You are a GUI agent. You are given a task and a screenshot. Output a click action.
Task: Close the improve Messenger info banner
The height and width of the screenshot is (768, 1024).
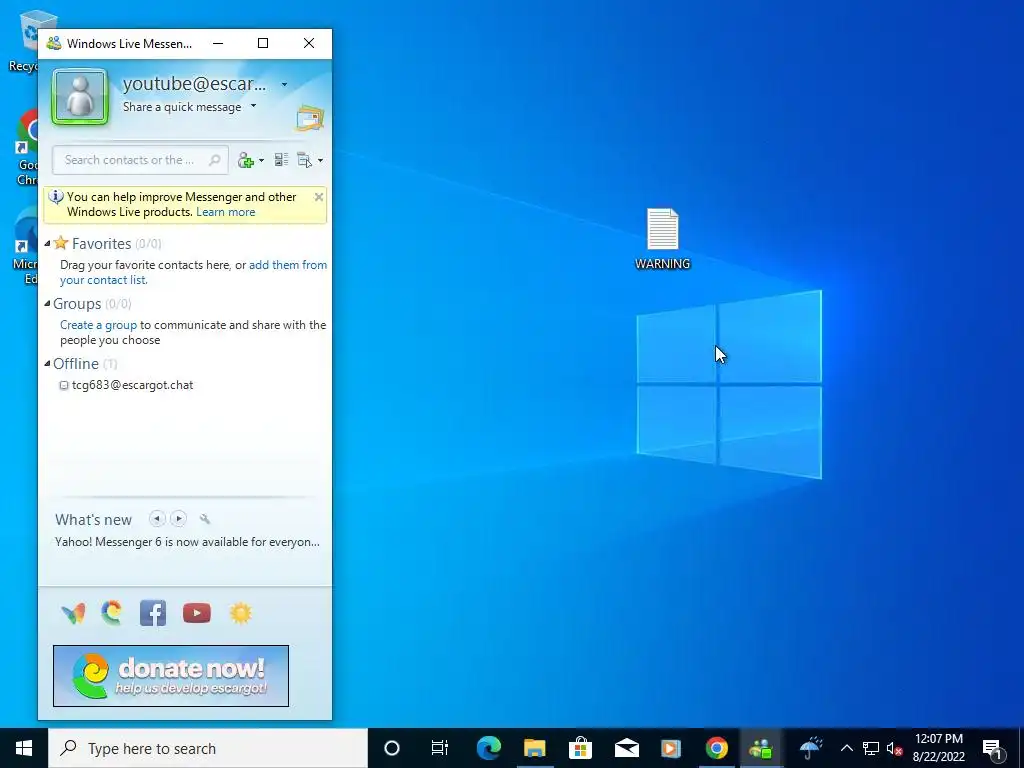click(319, 197)
